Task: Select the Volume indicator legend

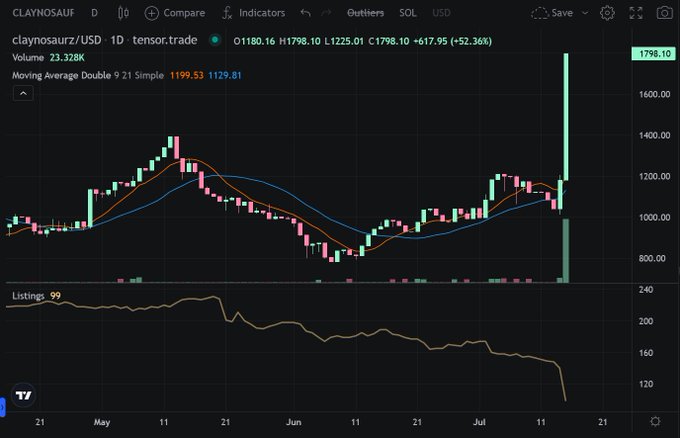Action: coord(28,58)
